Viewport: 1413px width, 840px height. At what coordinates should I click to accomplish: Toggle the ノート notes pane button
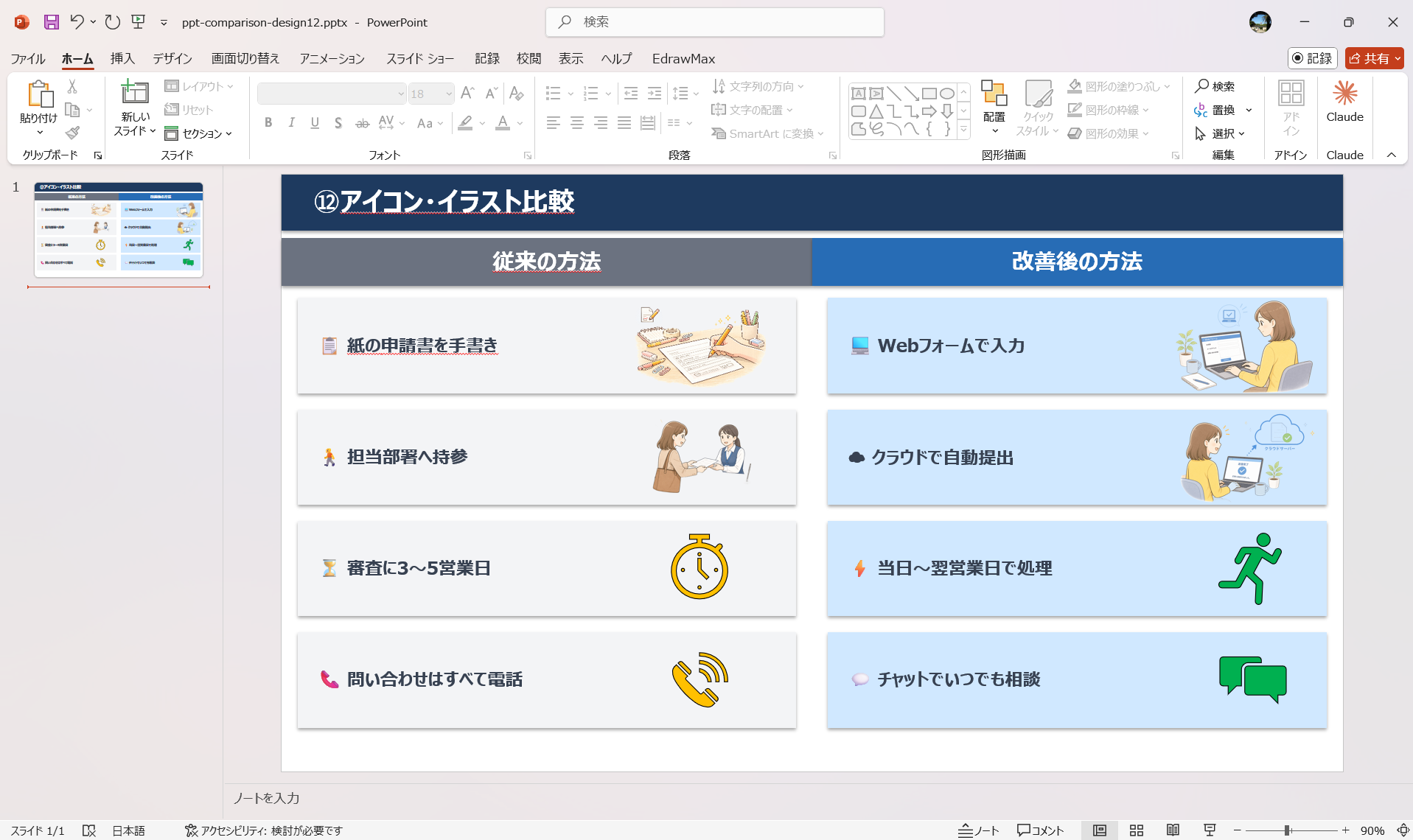pyautogui.click(x=978, y=830)
